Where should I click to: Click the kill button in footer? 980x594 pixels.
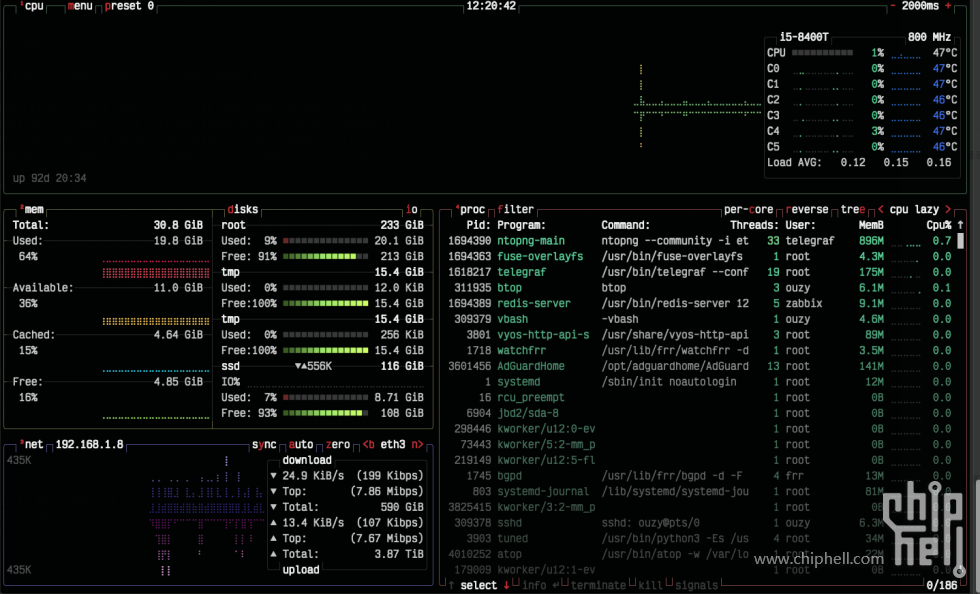pyautogui.click(x=650, y=586)
